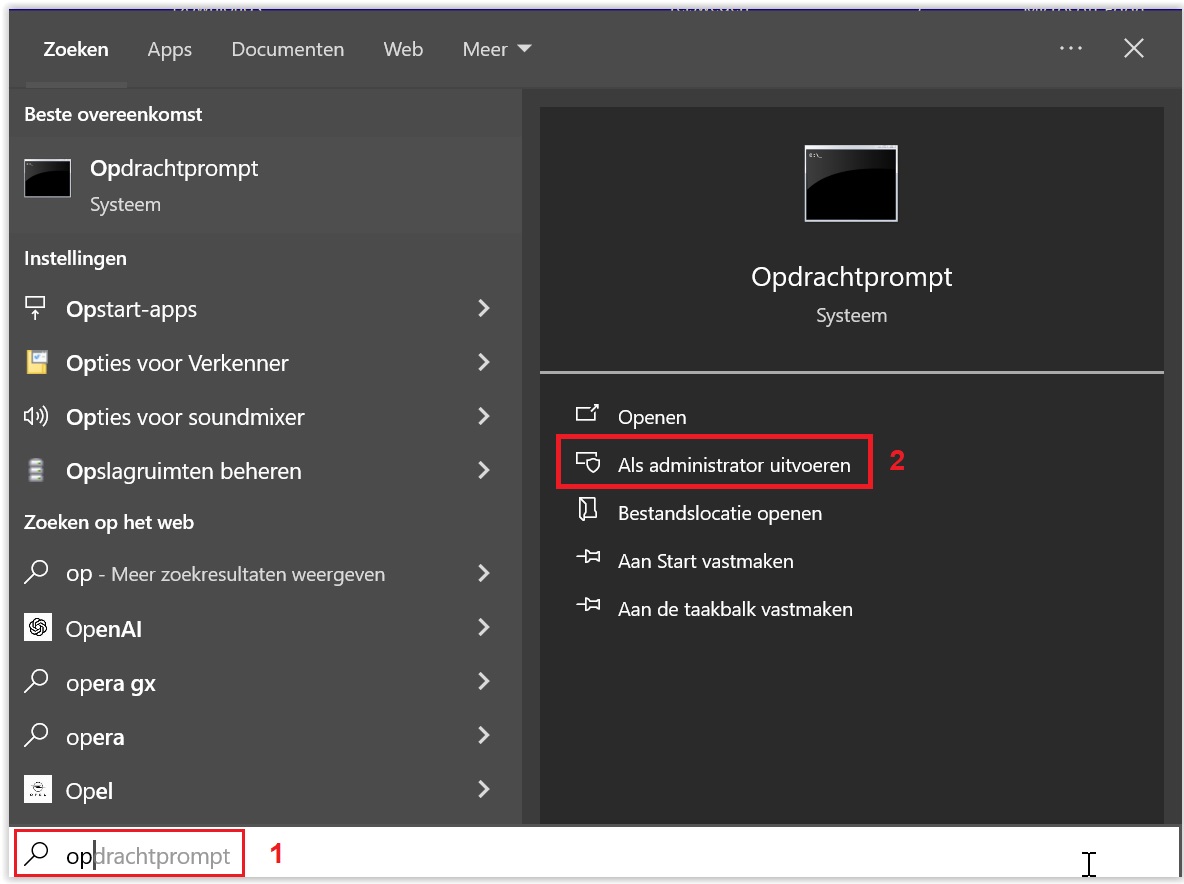Open the Meer dropdown menu
Screen dimensions: 1184x884
pos(497,49)
